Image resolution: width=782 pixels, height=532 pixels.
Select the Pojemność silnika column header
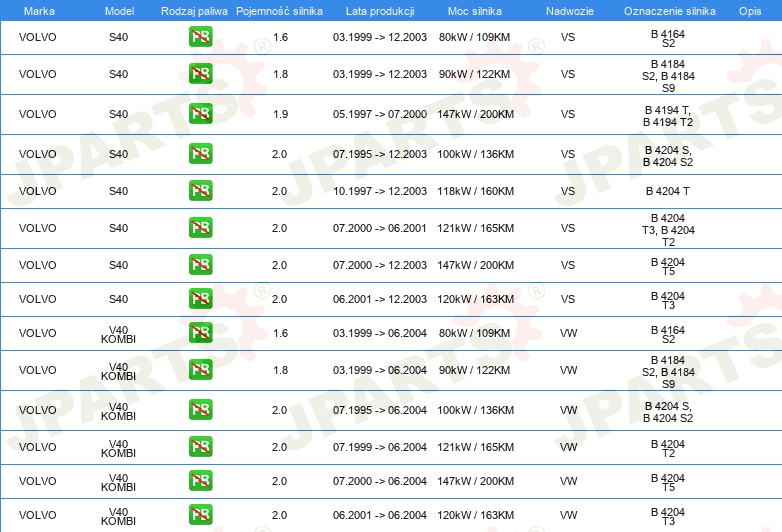(x=280, y=10)
